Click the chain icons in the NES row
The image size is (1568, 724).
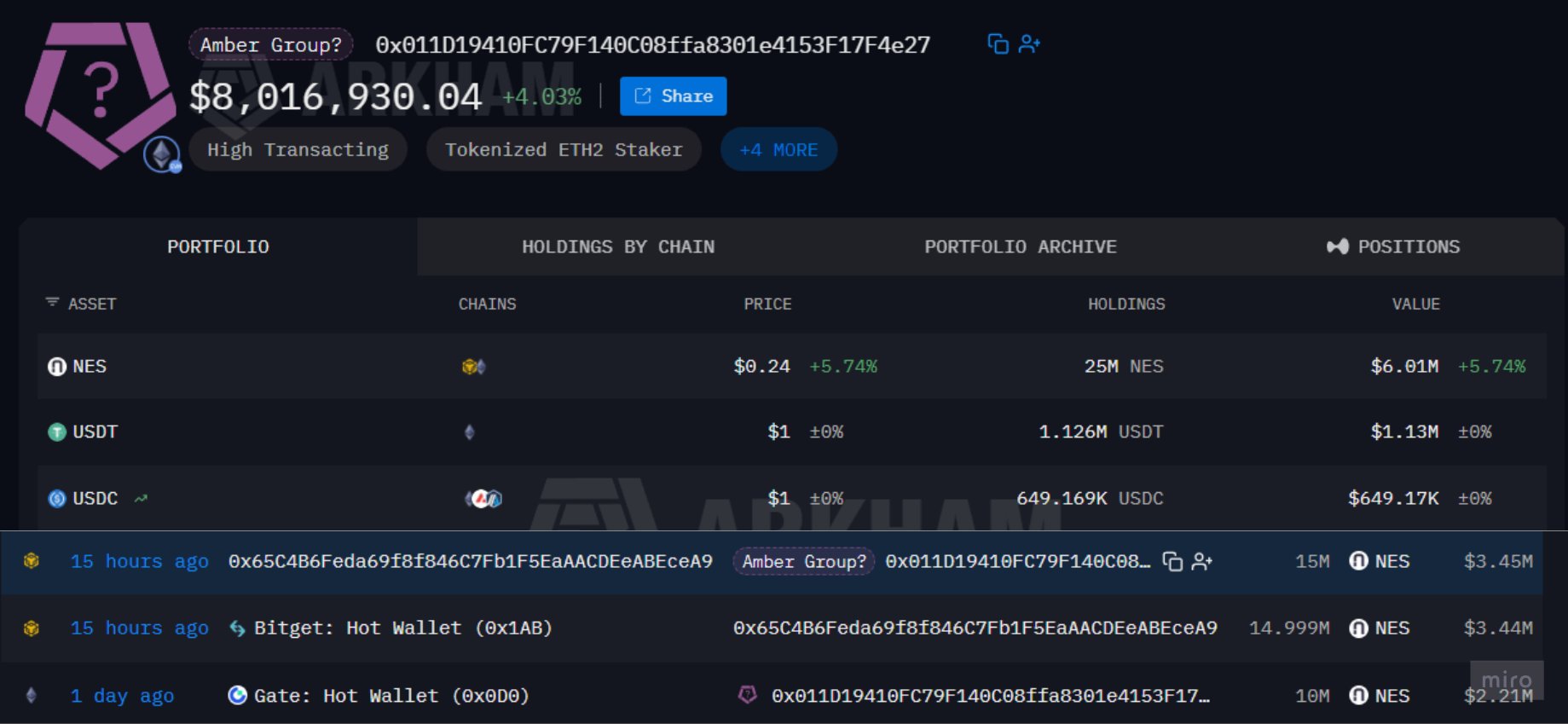point(474,367)
